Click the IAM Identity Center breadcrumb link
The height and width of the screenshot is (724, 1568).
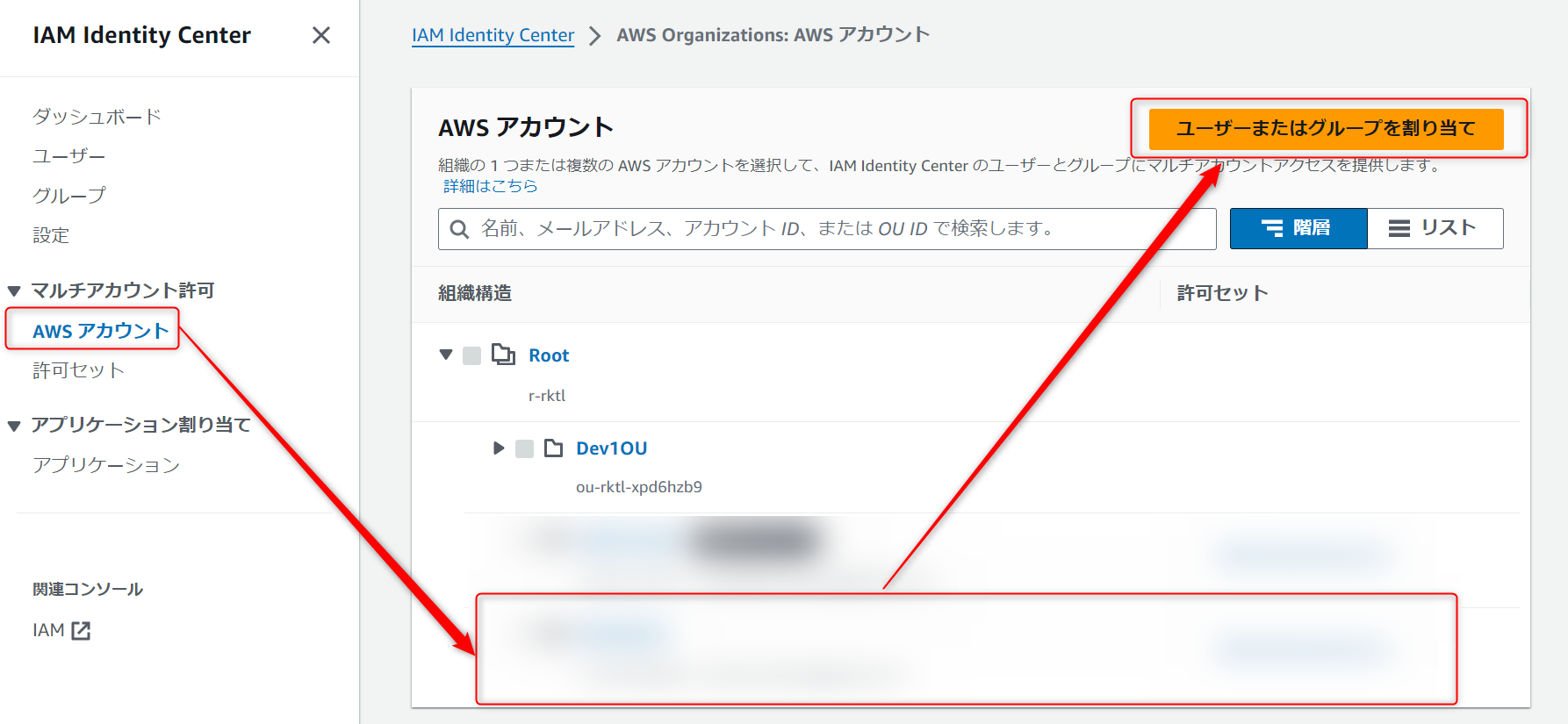tap(493, 35)
